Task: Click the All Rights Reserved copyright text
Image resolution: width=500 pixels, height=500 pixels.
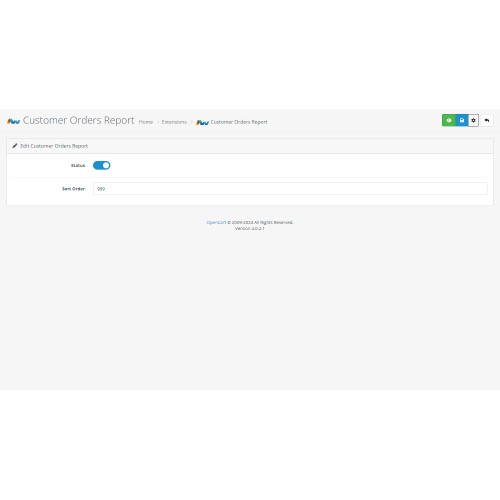Action: 260,222
